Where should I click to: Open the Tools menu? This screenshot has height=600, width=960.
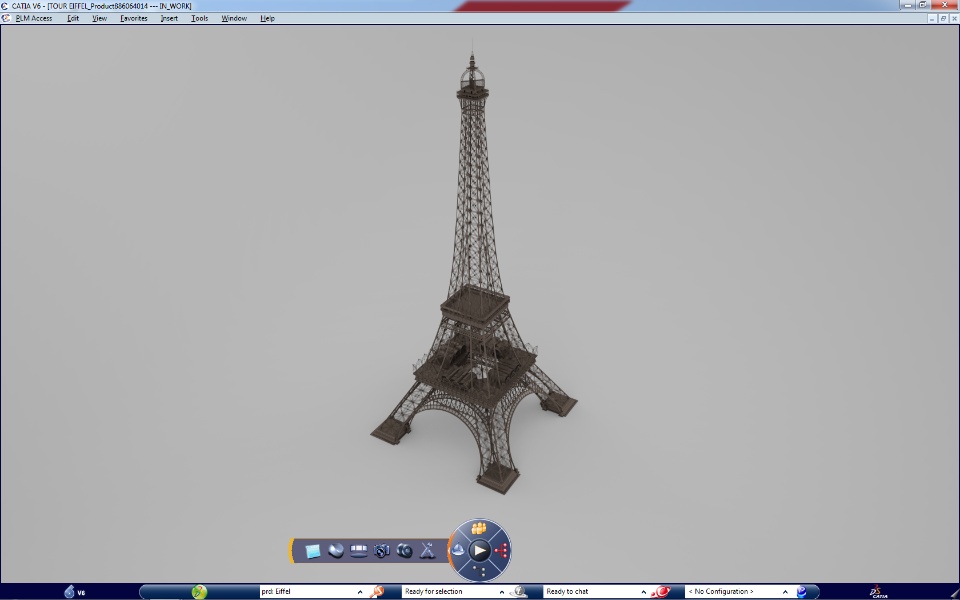200,18
